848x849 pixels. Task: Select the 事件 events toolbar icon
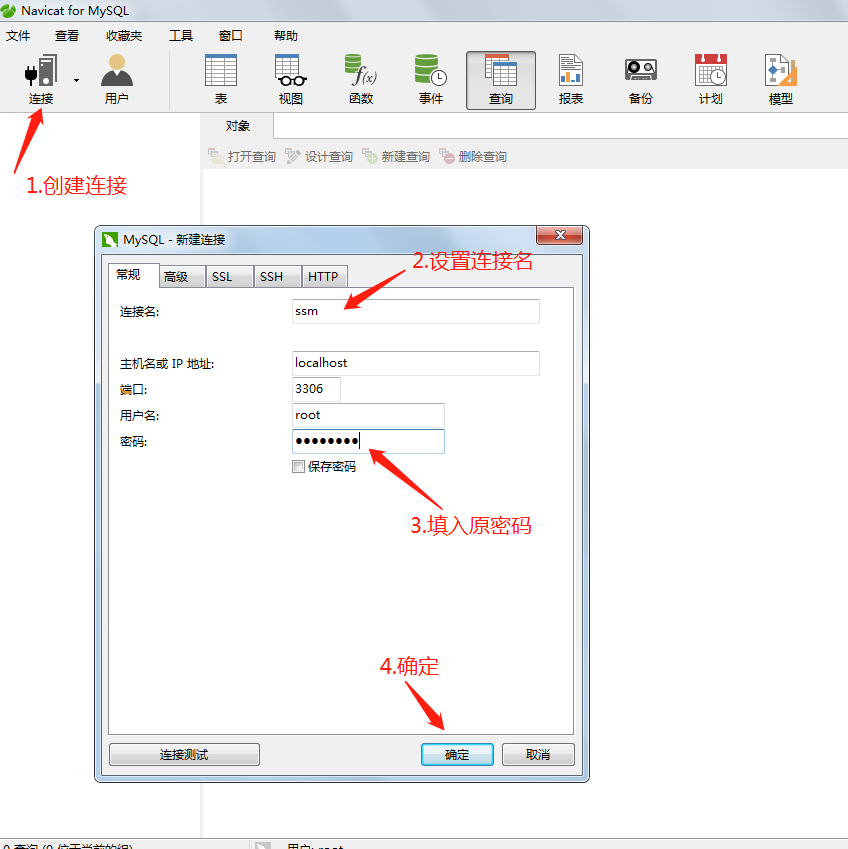pyautogui.click(x=430, y=79)
